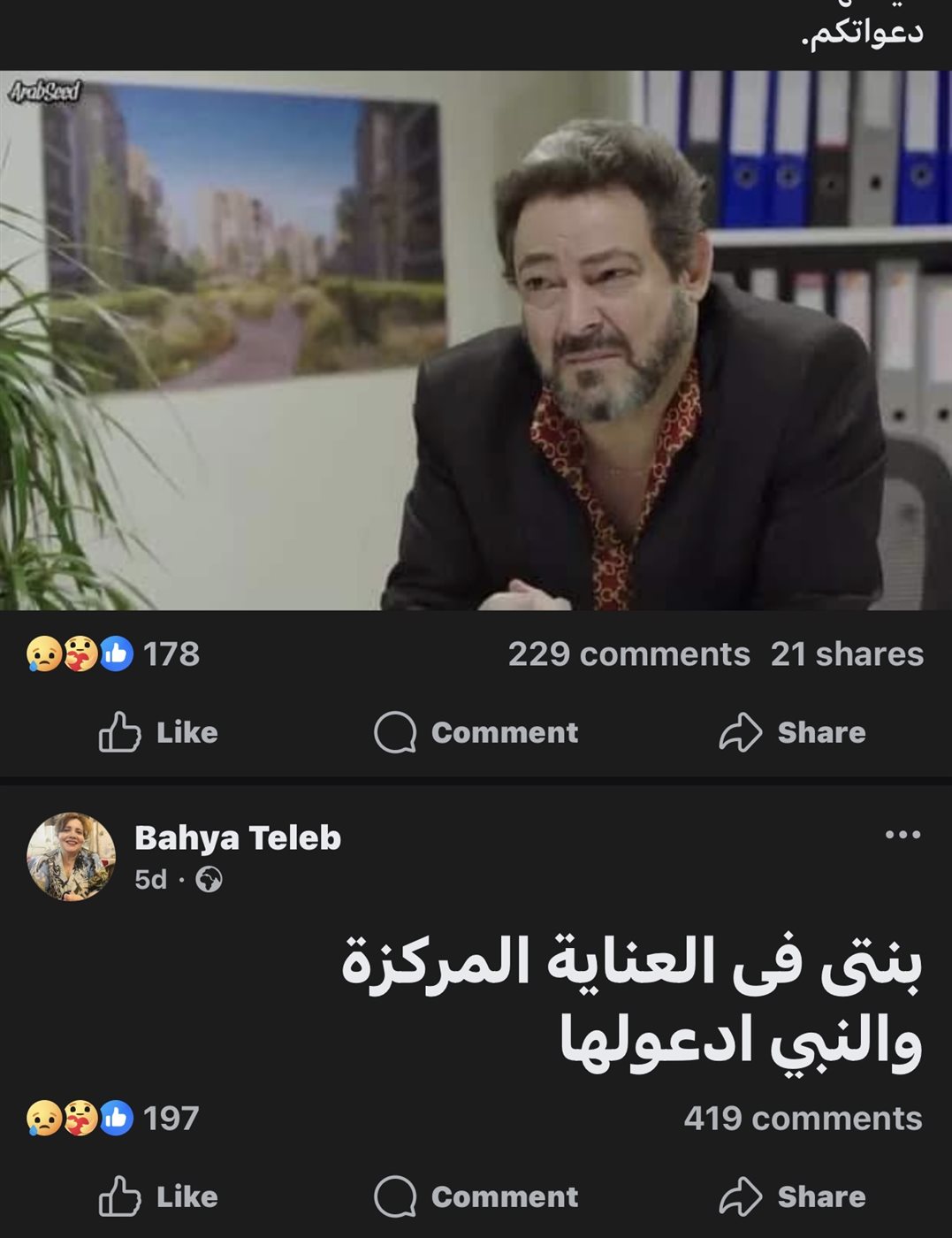952x1238 pixels.
Task: Tap the comment bubble icon on first post
Action: coord(395,732)
